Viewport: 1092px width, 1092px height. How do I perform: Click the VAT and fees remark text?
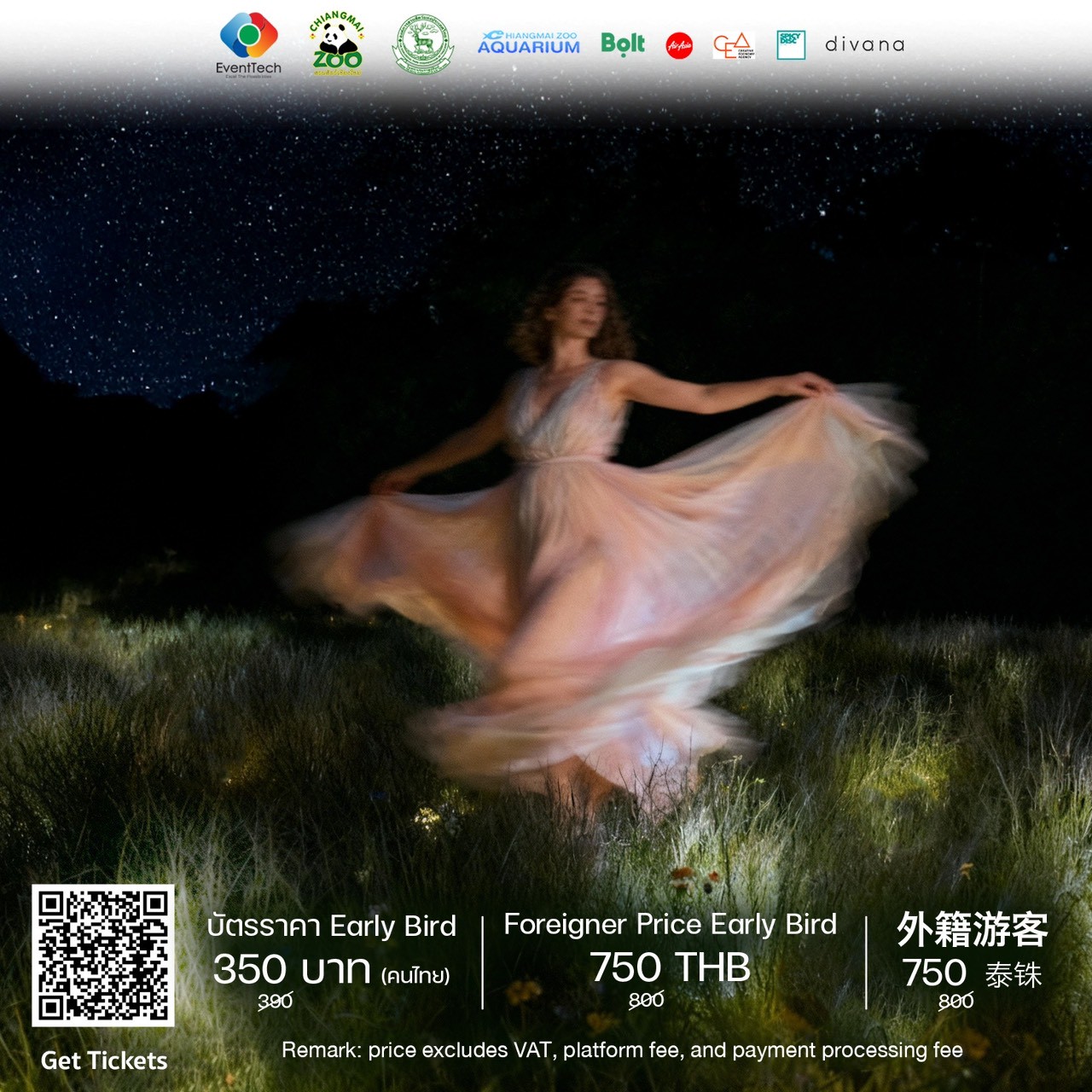pos(622,1050)
